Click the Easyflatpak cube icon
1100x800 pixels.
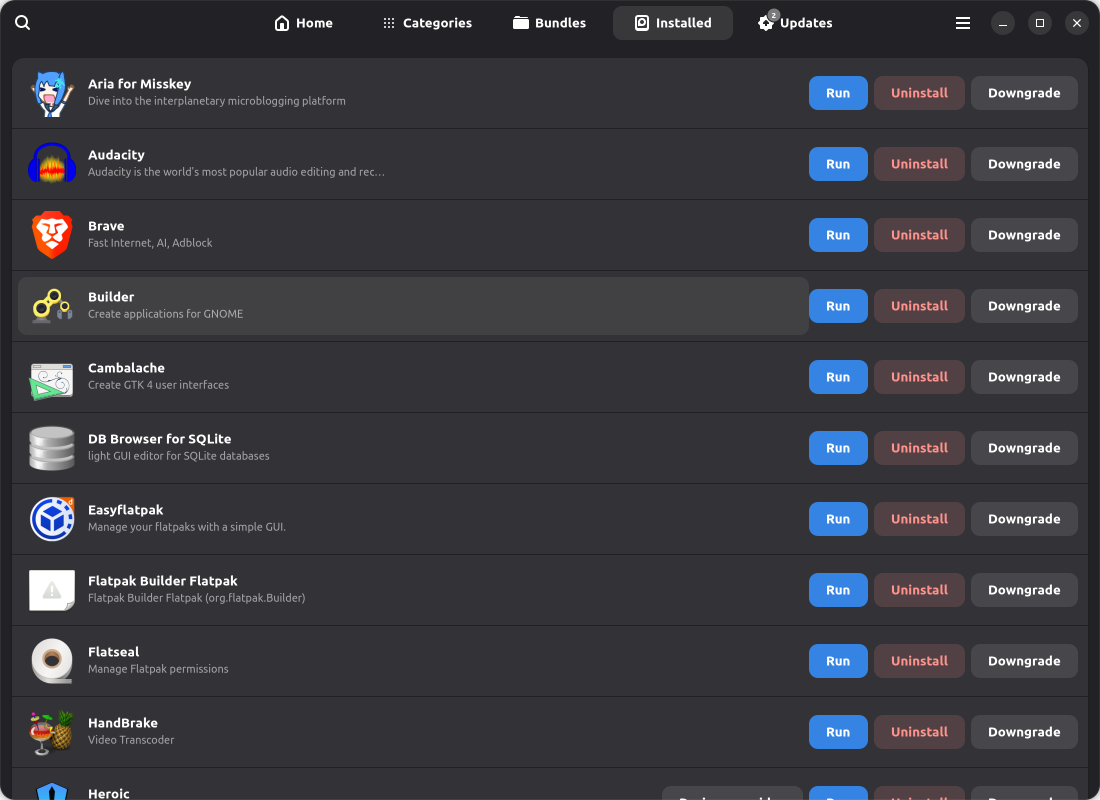52,519
